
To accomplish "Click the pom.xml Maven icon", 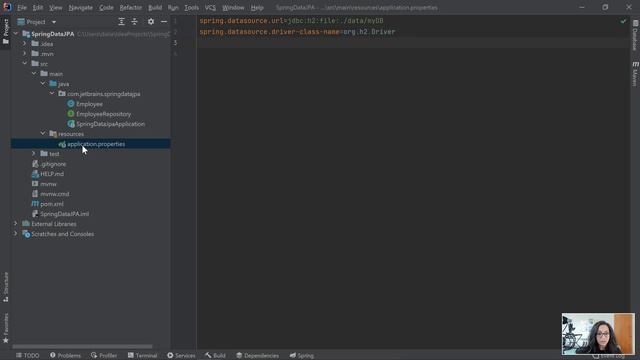I will [35, 204].
